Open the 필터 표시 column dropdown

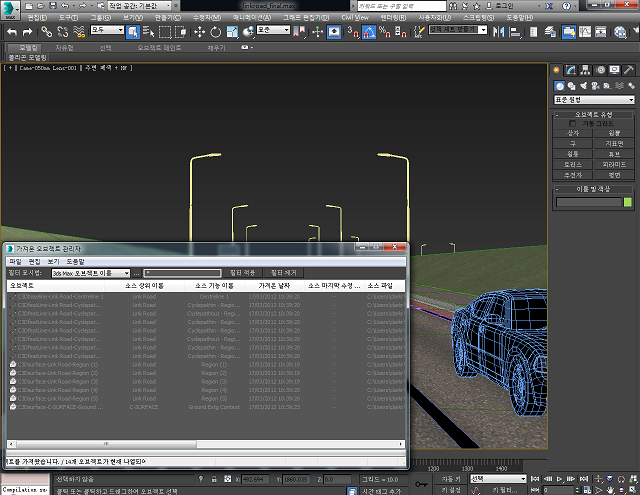click(x=91, y=272)
